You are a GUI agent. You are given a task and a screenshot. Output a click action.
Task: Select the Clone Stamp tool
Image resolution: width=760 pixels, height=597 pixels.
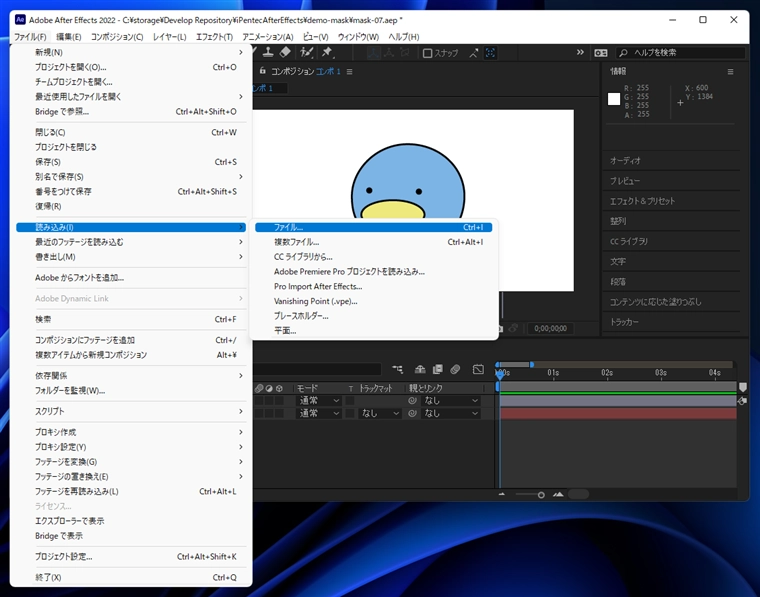269,53
